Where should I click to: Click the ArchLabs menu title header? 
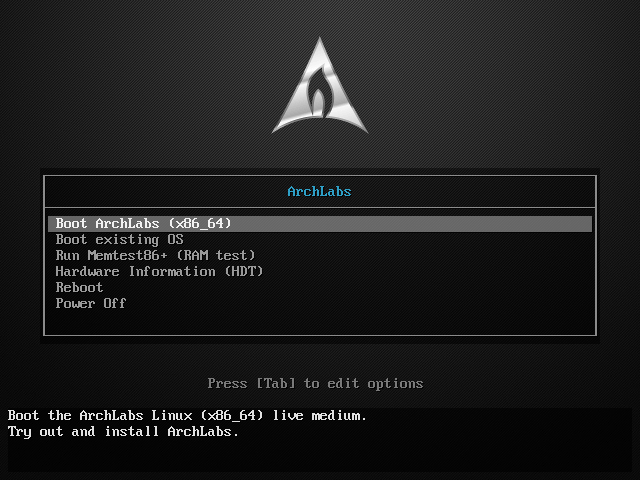coord(319,191)
